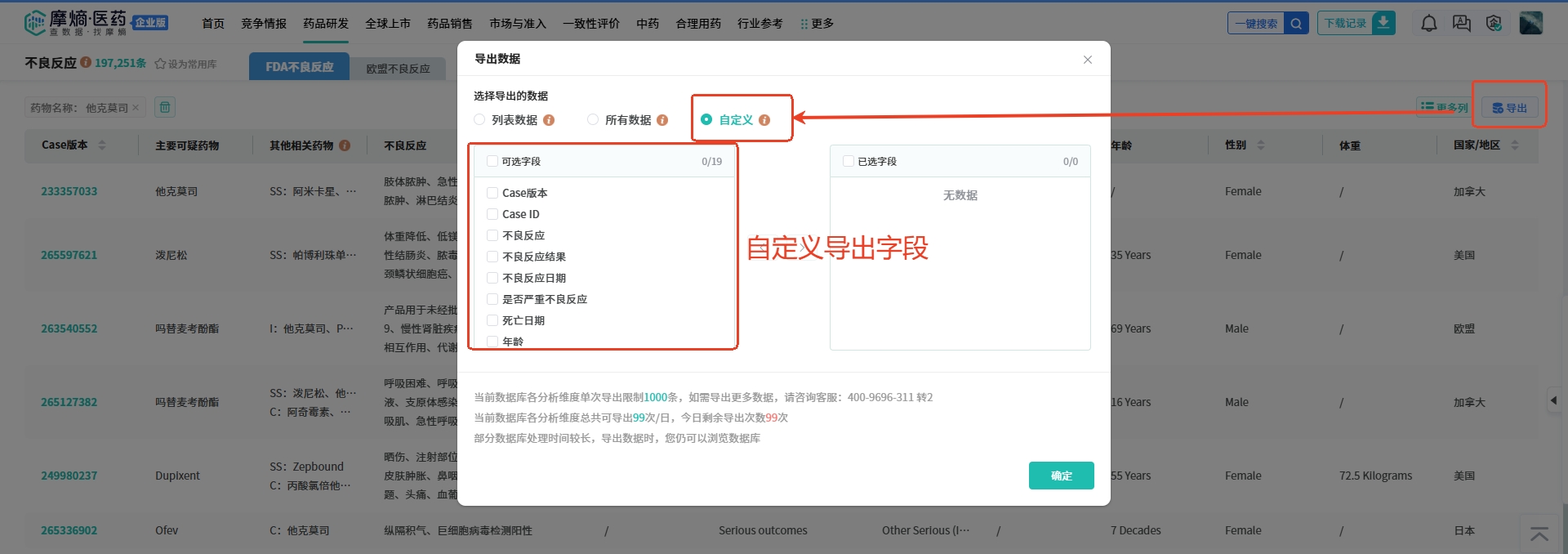Sort by the Case版本 column arrows
The width and height of the screenshot is (1568, 554).
click(102, 145)
